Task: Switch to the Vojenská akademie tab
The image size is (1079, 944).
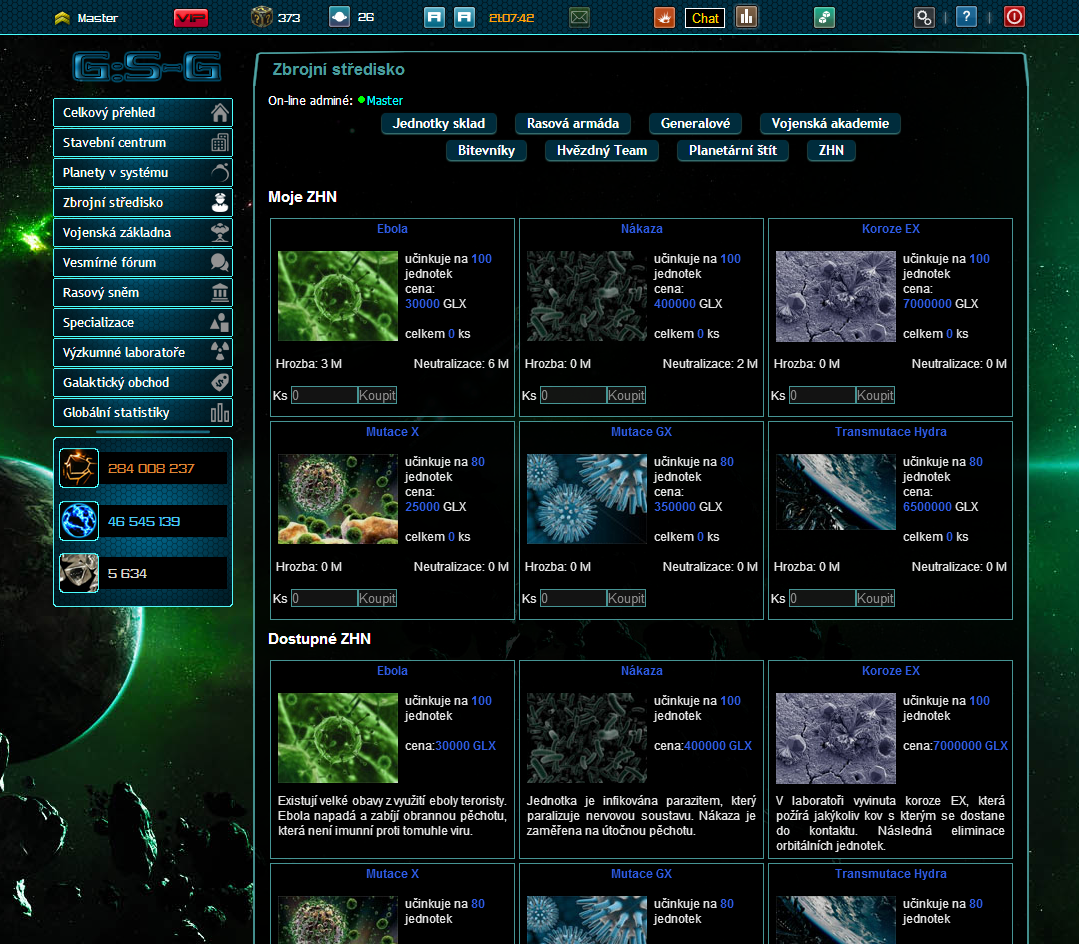Action: pos(830,124)
